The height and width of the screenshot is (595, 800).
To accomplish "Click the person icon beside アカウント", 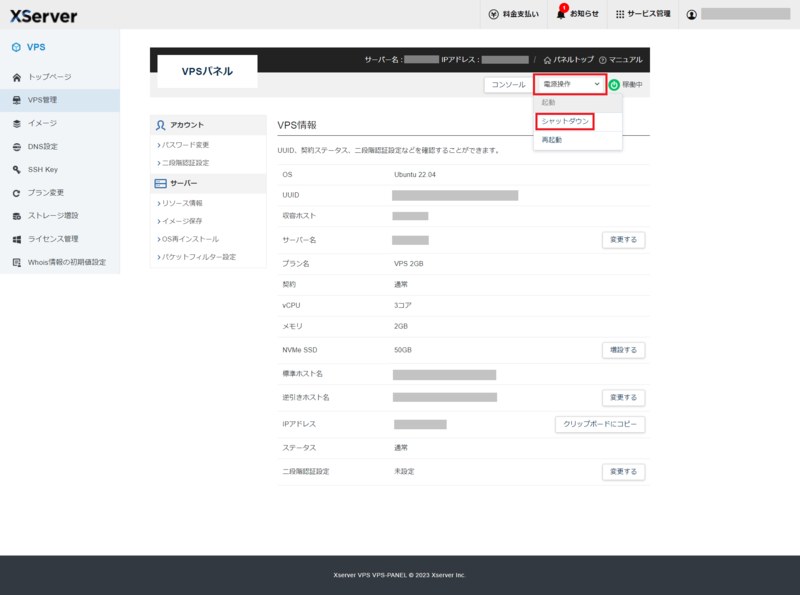I will [x=160, y=125].
